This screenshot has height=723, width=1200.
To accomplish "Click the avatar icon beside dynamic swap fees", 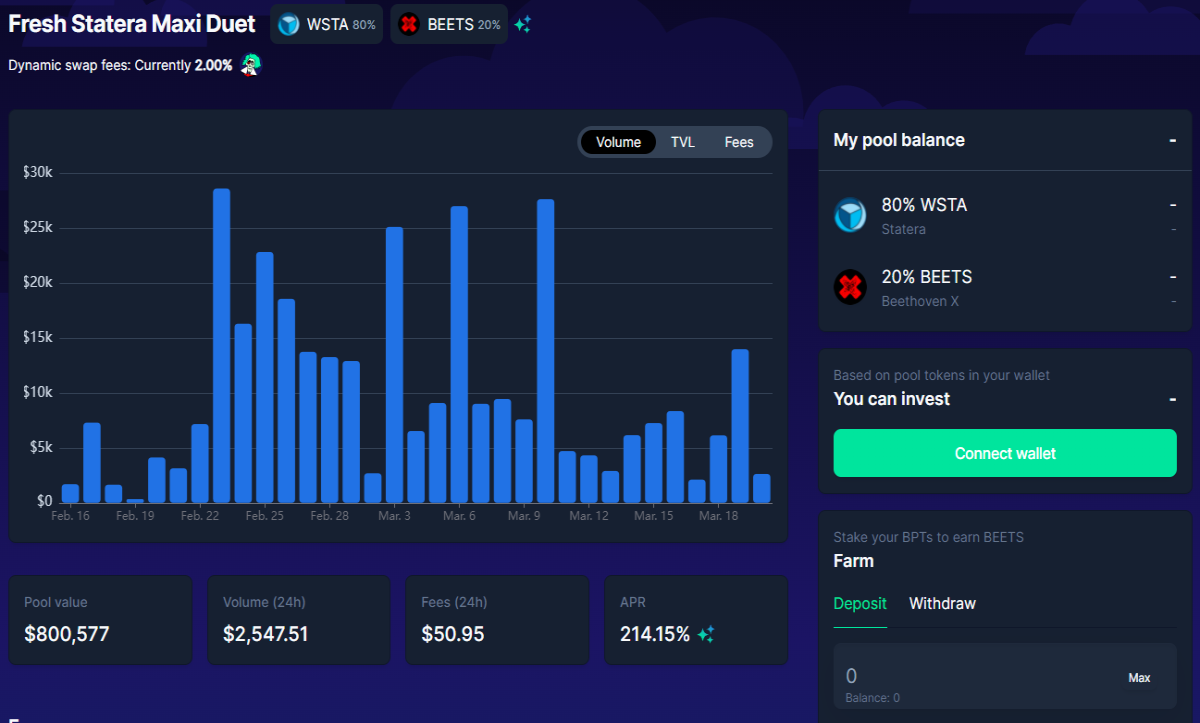I will click(251, 65).
